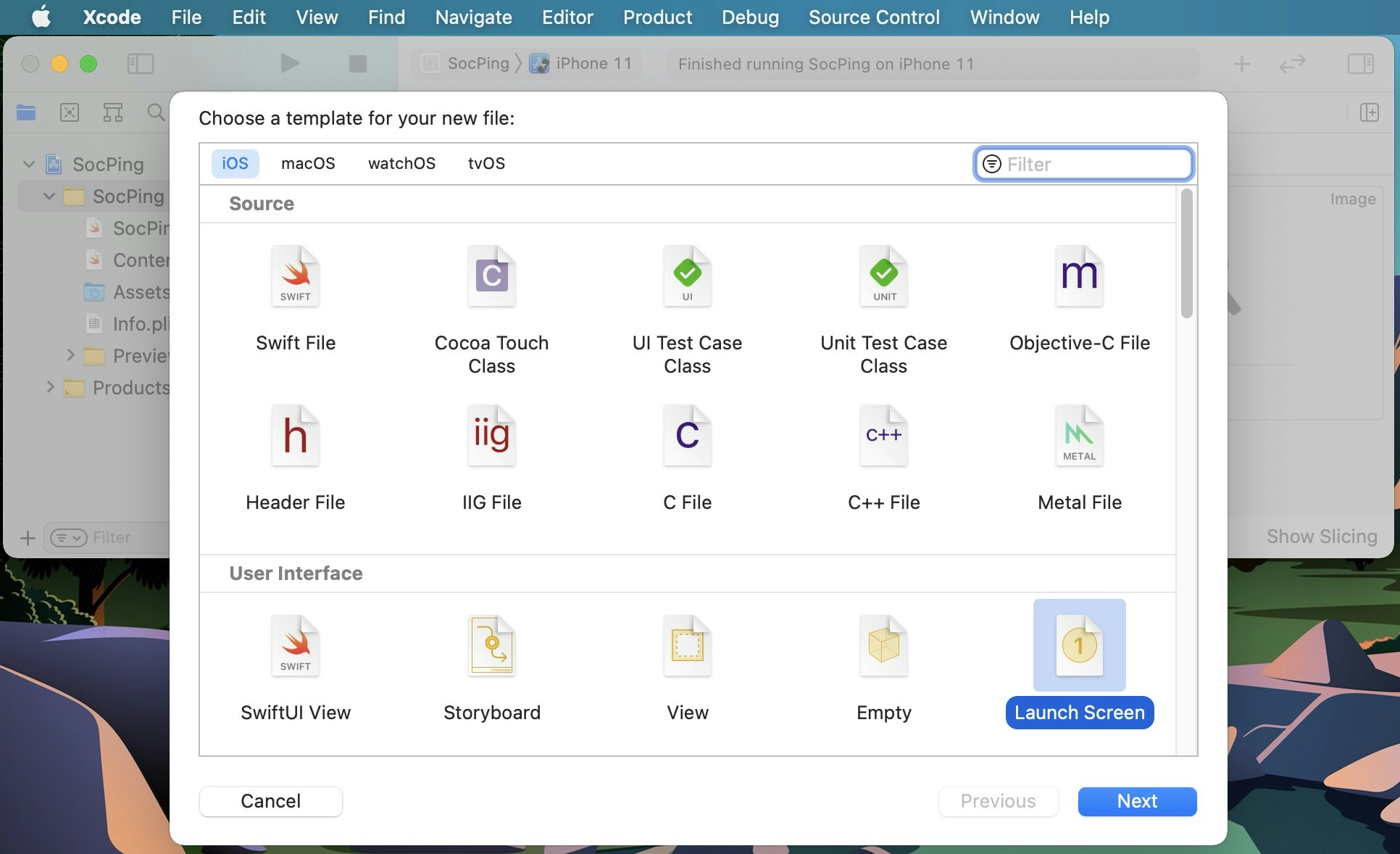Switch to the watchOS platform tab
This screenshot has height=854, width=1400.
[401, 164]
